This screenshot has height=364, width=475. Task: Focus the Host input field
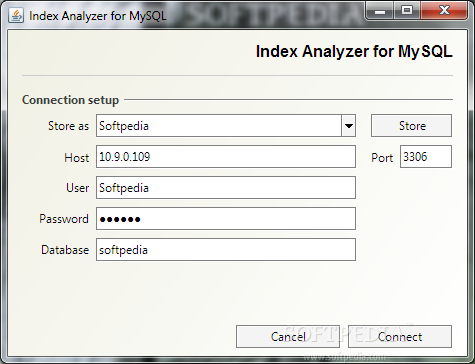[x=226, y=157]
